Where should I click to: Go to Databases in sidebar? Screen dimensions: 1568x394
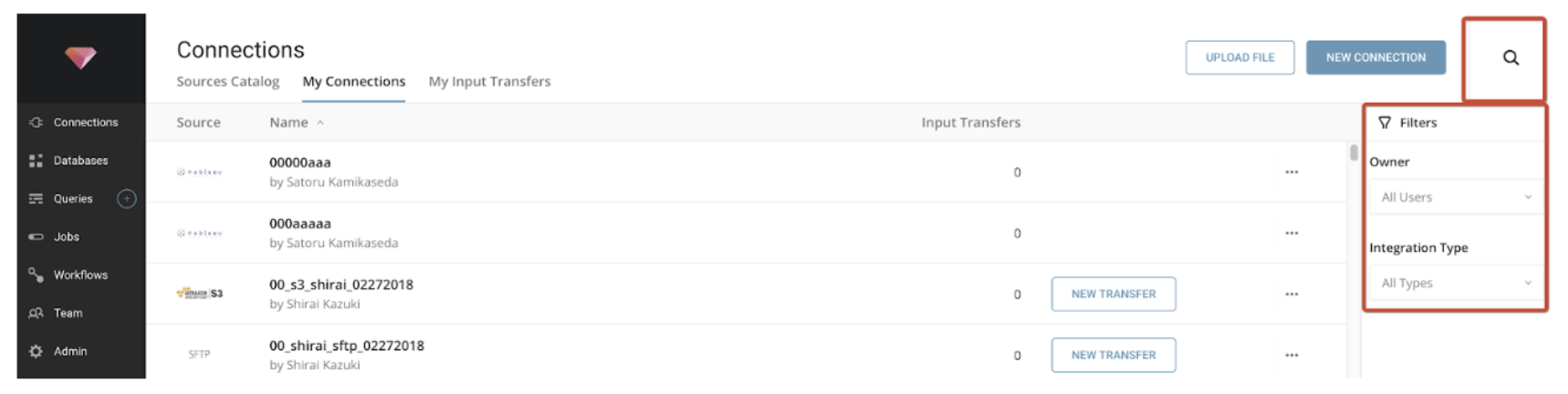click(x=79, y=161)
